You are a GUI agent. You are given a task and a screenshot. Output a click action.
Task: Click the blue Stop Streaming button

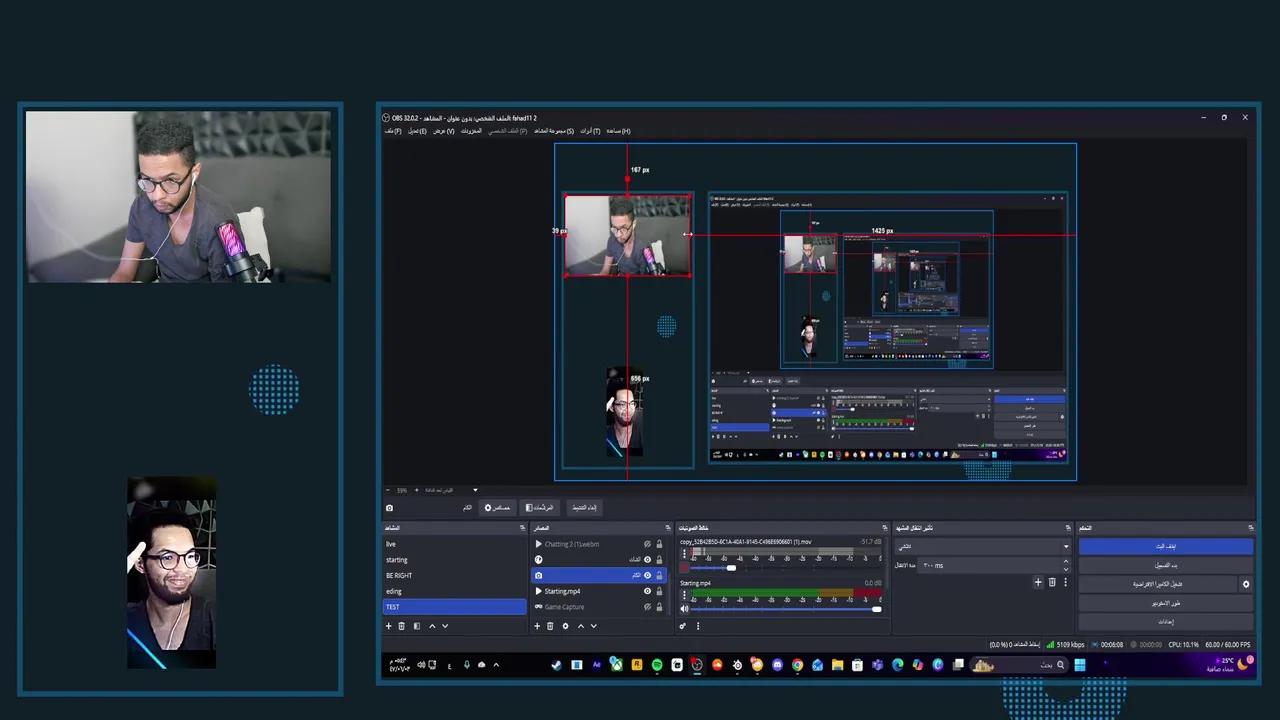(1166, 546)
